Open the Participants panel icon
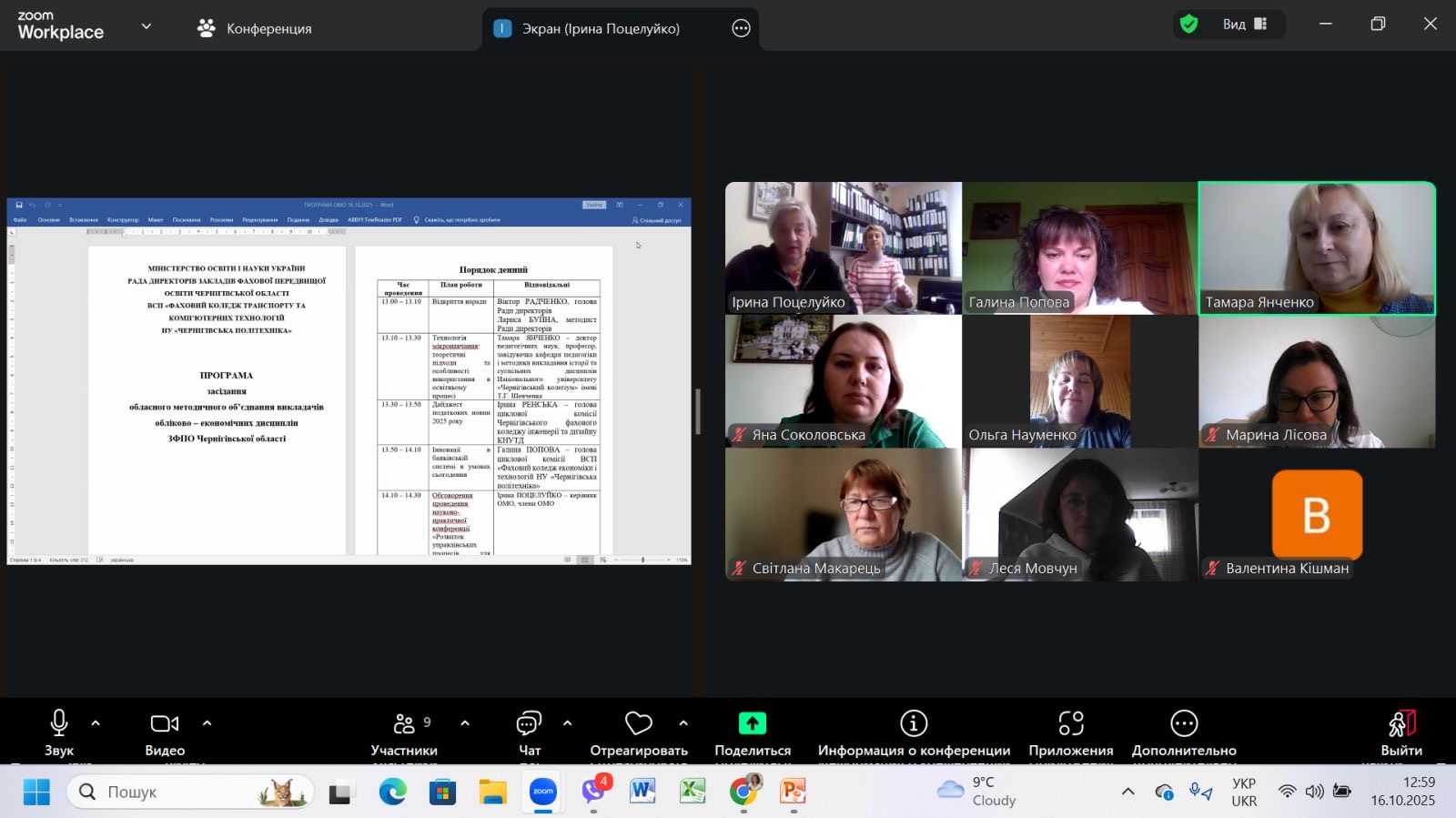Viewport: 1456px width, 818px height. pyautogui.click(x=404, y=724)
